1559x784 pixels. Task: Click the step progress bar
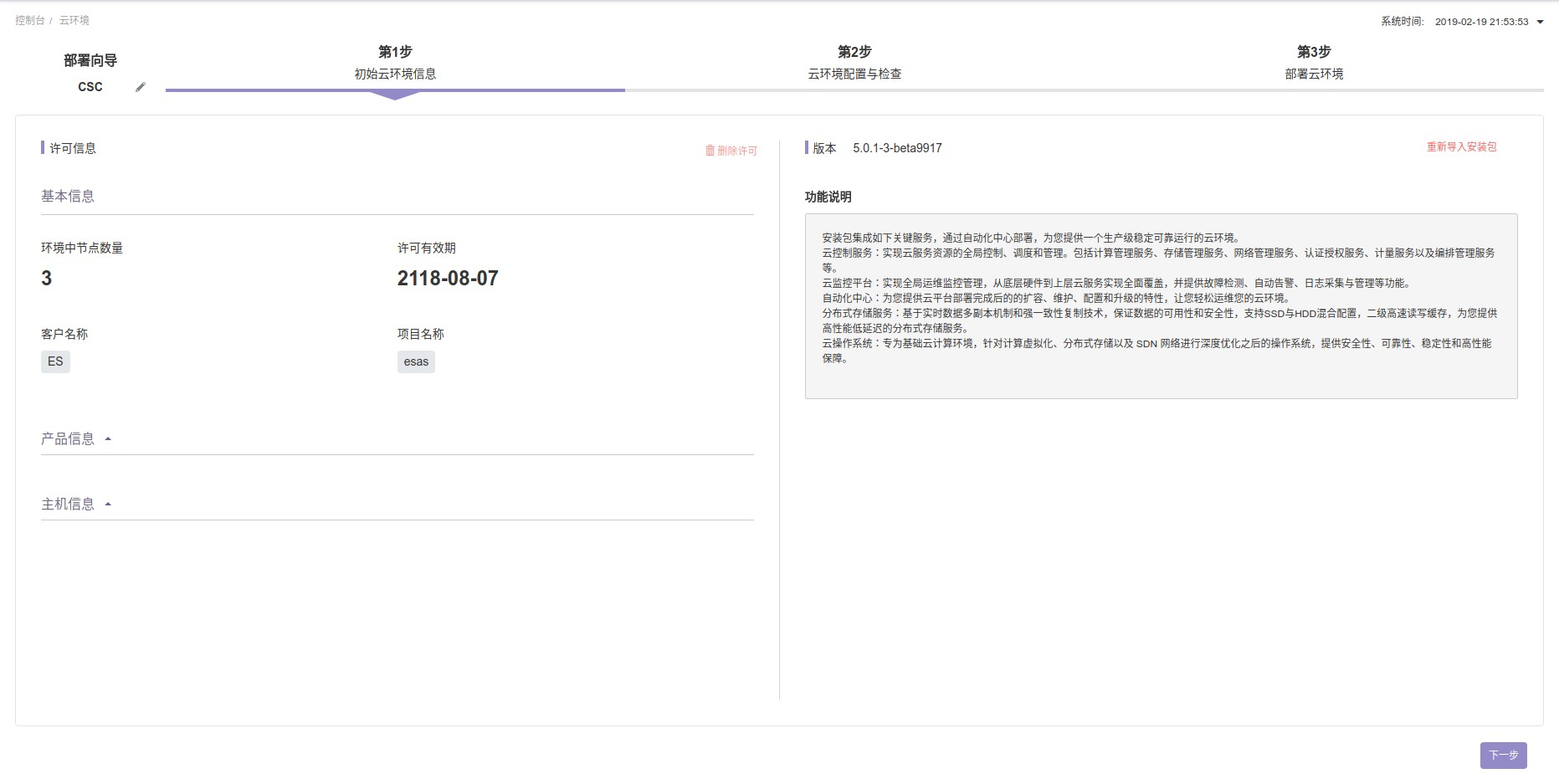pos(854,90)
